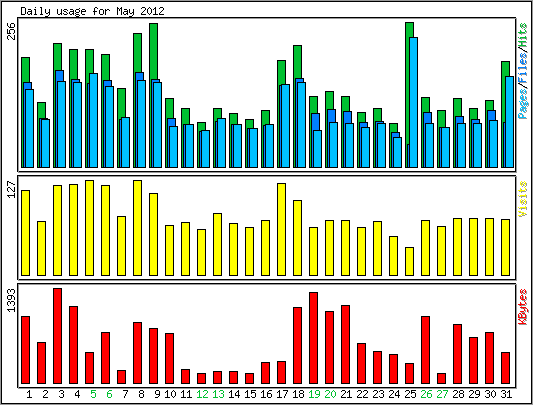Click the Pages/Files/Hits legend label
Viewport: 533px width, 405px height.
[x=523, y=70]
